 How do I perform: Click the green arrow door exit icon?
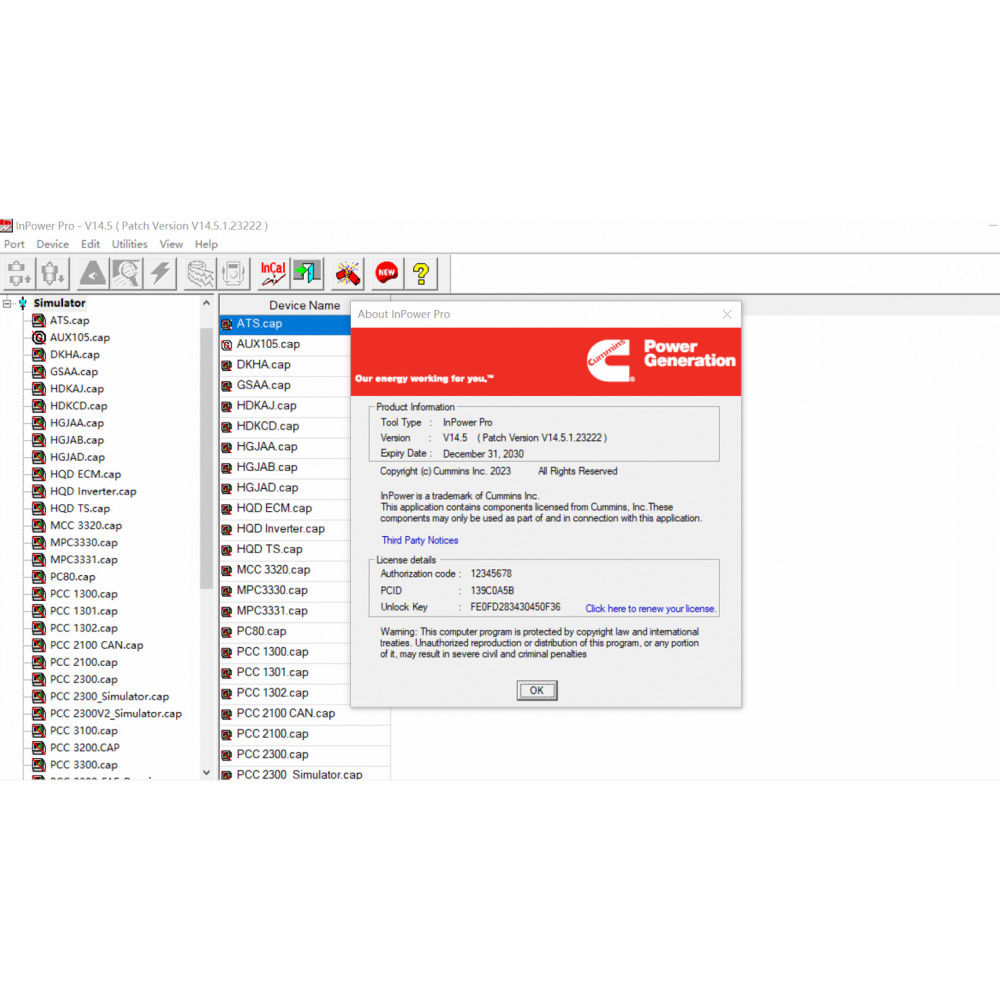click(x=307, y=272)
